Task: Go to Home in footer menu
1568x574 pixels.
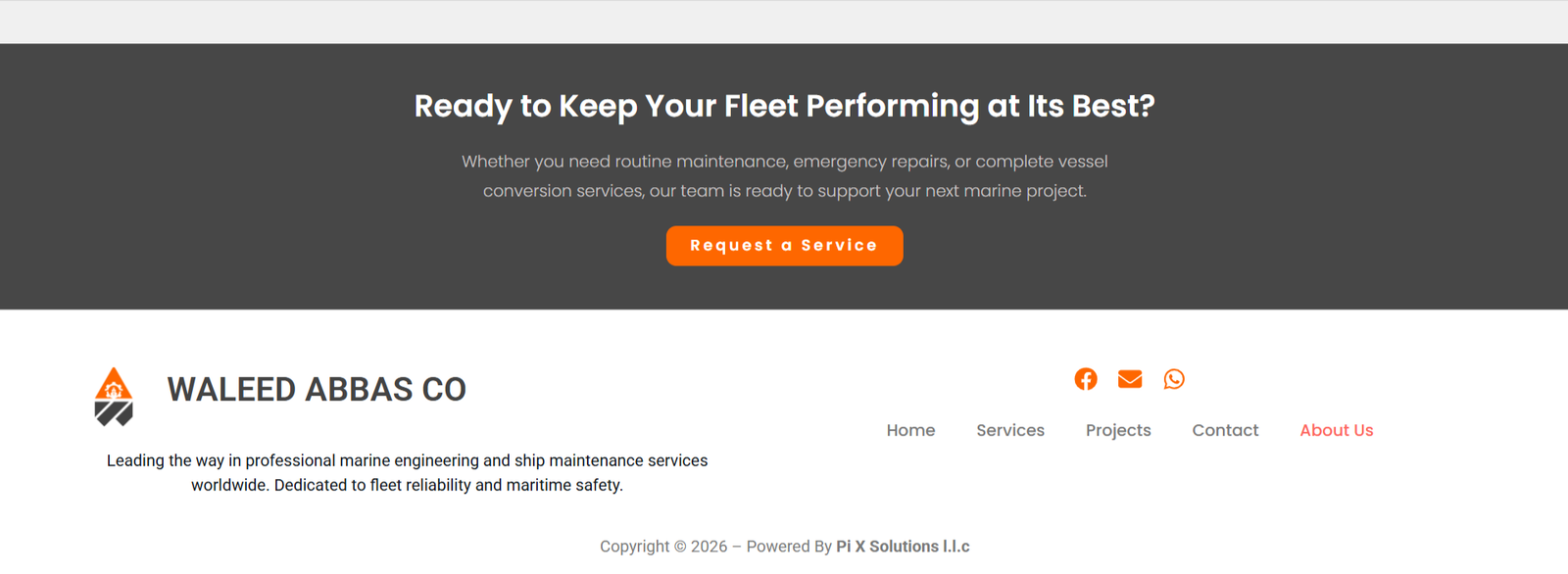Action: [x=910, y=430]
